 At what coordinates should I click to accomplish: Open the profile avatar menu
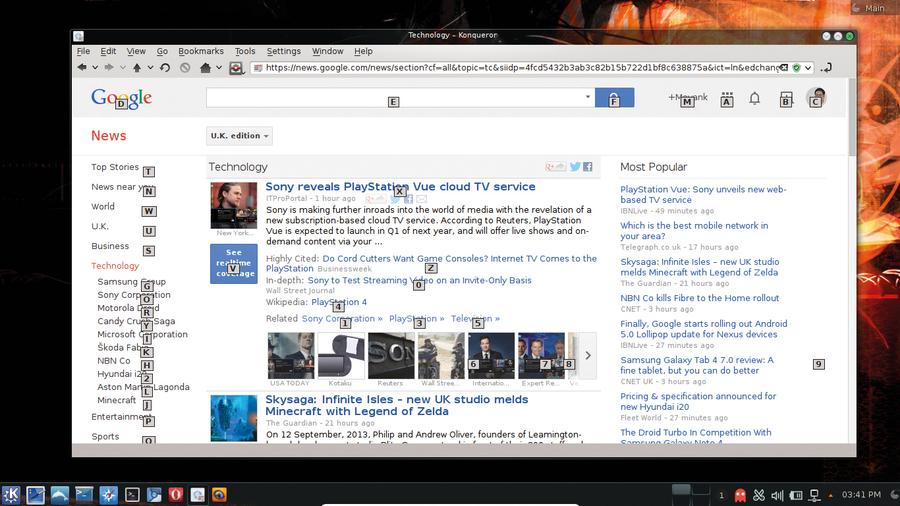[x=816, y=98]
